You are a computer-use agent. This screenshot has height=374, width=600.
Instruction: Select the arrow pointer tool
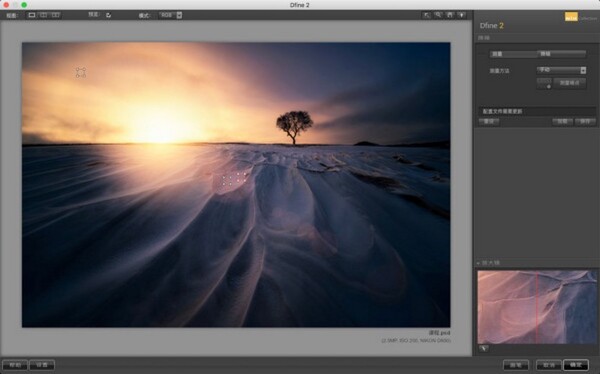(426, 15)
